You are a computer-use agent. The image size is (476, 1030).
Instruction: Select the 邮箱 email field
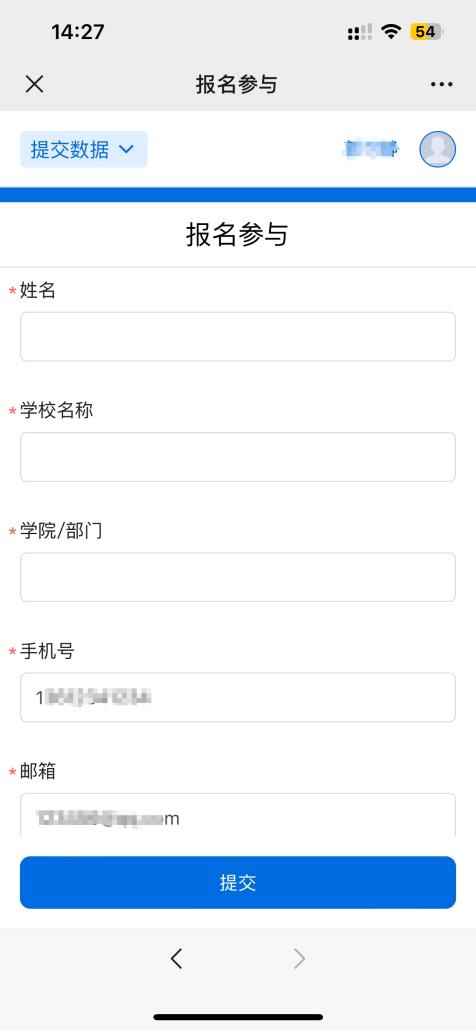[x=238, y=815]
